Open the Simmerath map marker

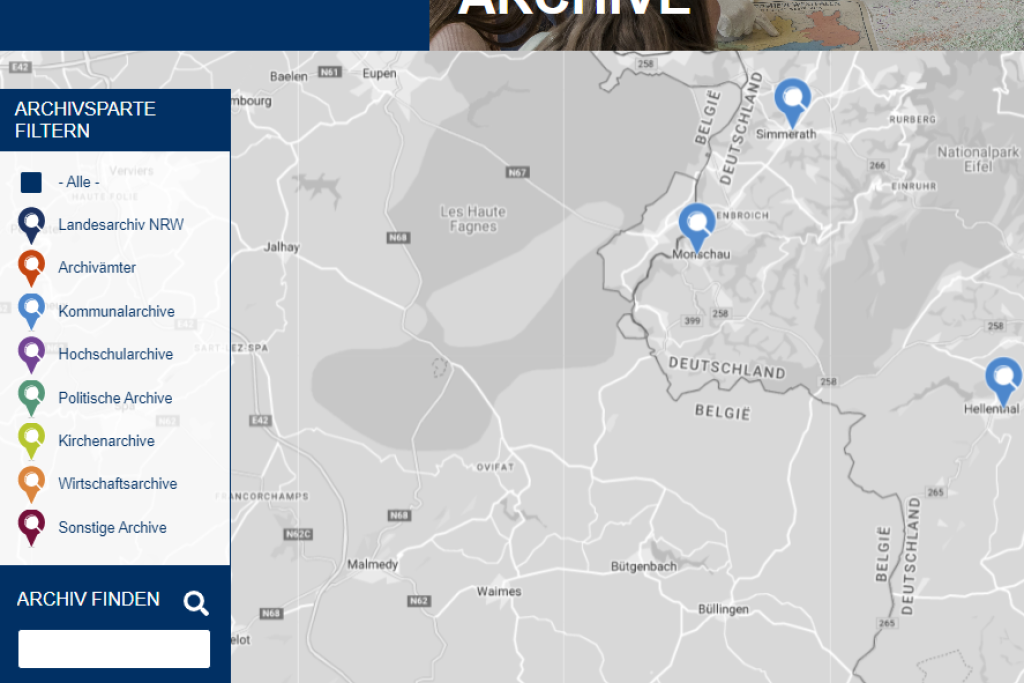(x=792, y=103)
